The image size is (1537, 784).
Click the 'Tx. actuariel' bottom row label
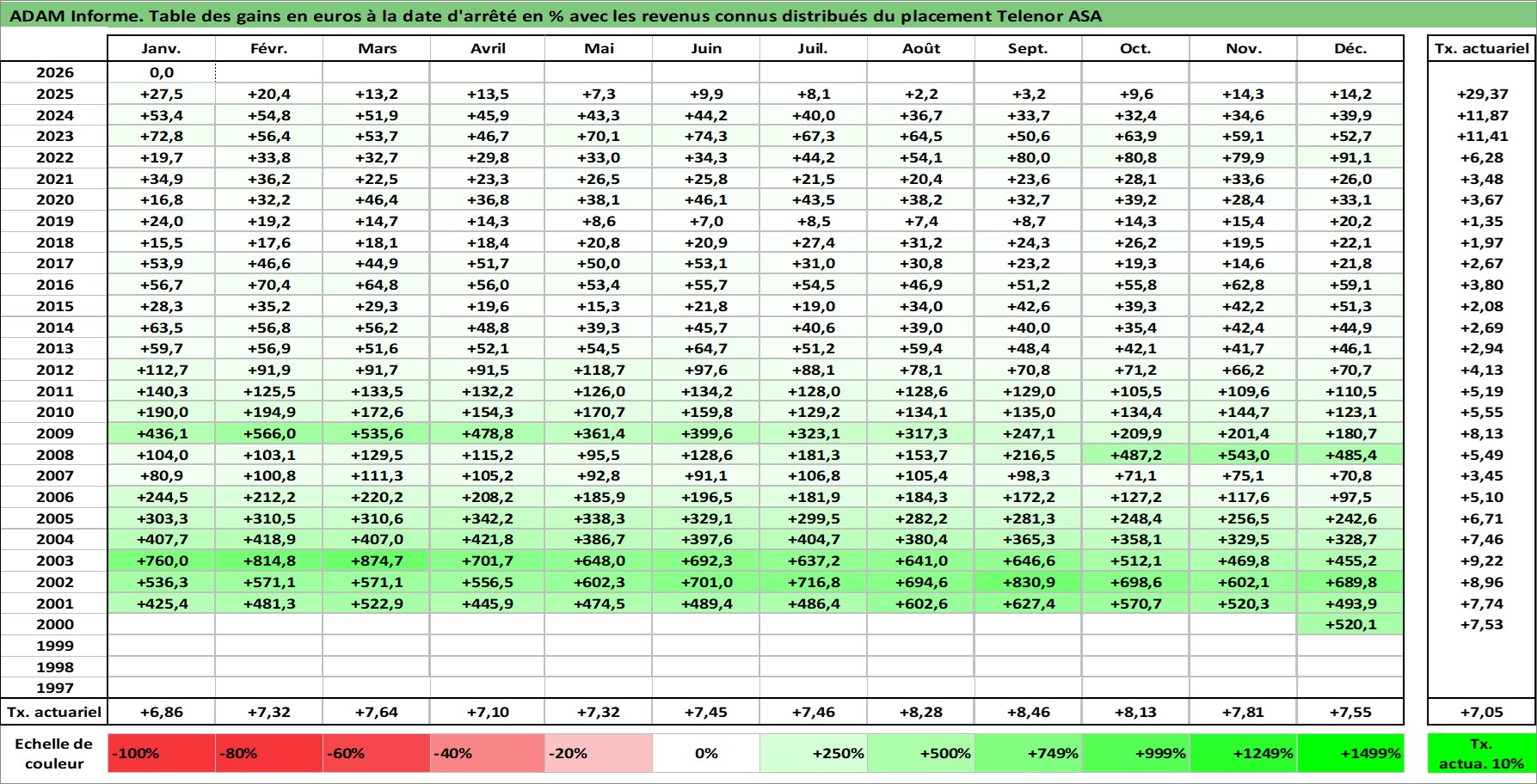pyautogui.click(x=55, y=713)
